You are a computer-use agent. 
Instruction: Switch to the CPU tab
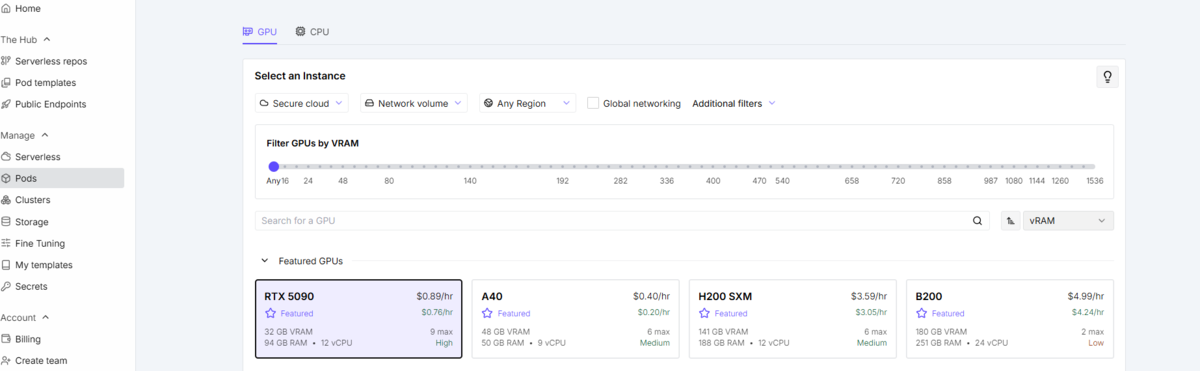click(312, 32)
